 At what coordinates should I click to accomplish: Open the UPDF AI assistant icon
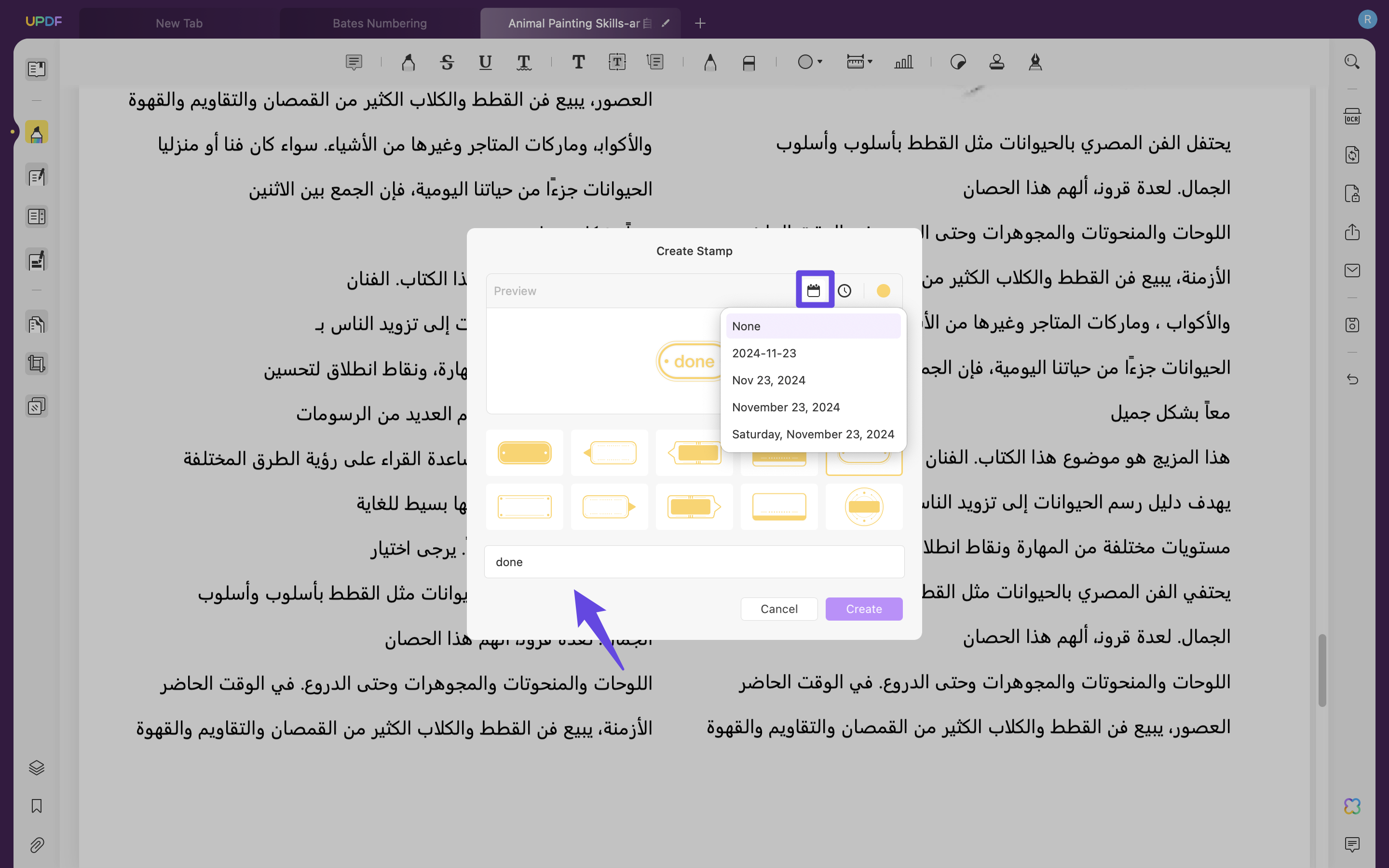tap(1352, 806)
